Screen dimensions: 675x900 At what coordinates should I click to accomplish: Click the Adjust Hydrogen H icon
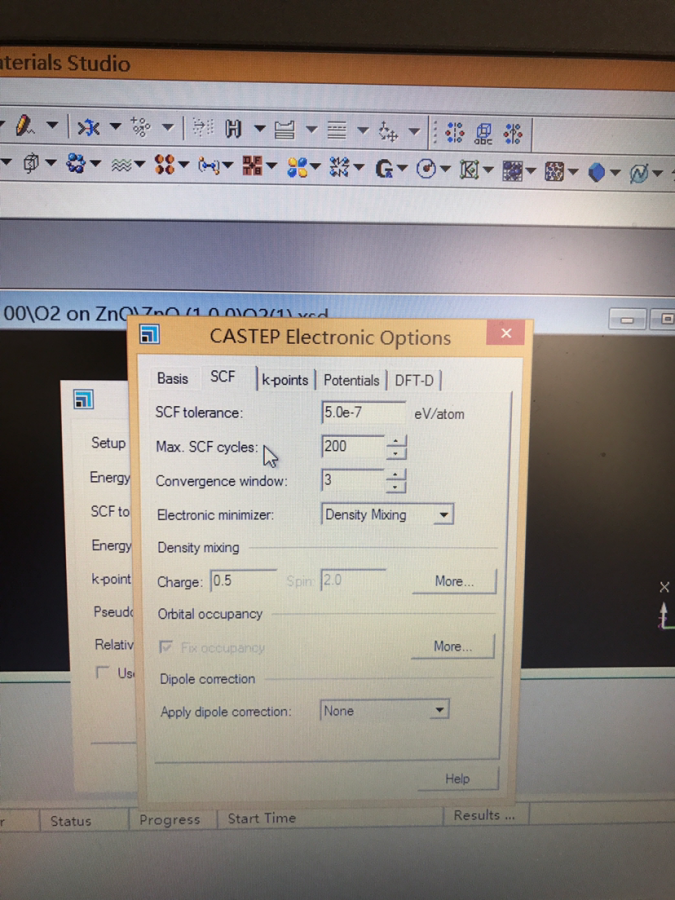click(x=233, y=129)
